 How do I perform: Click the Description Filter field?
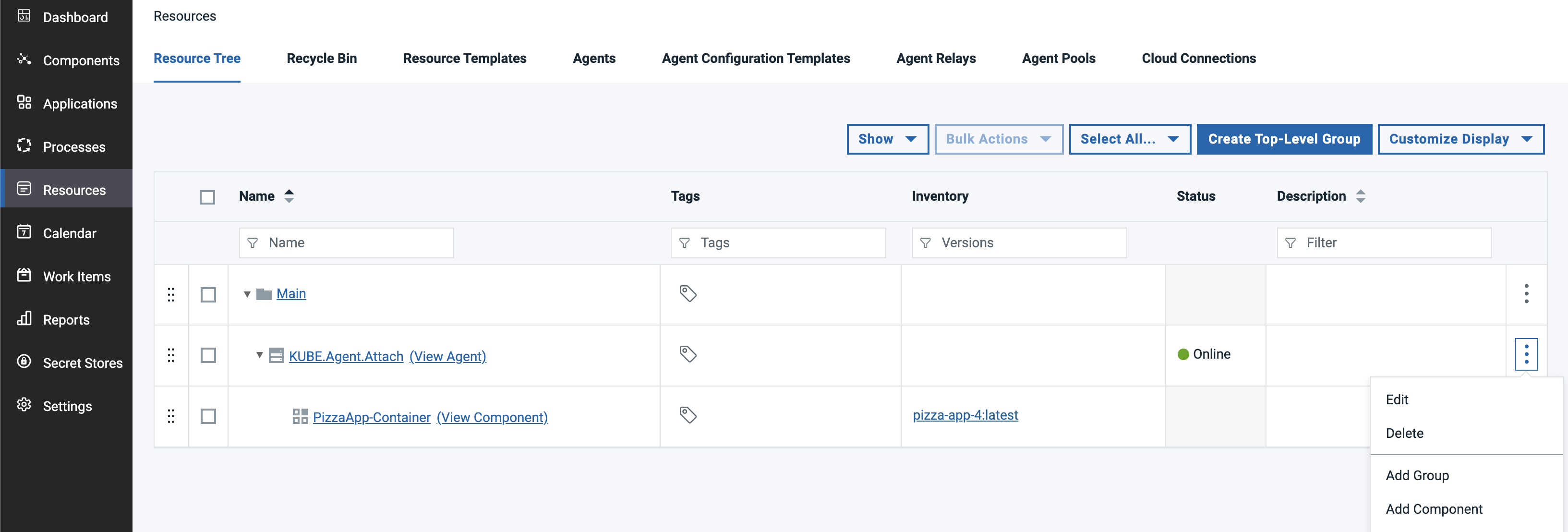1384,243
